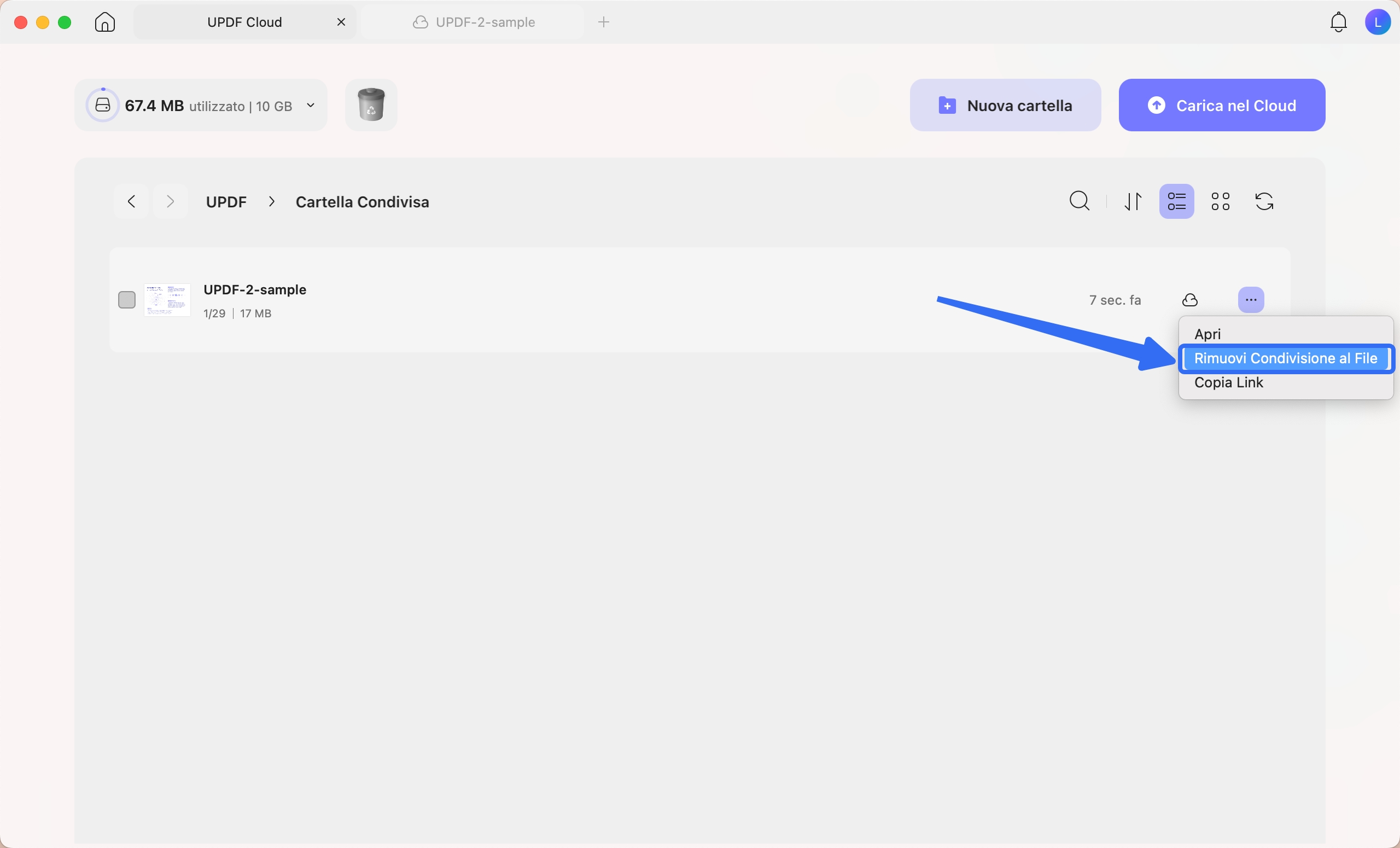This screenshot has width=1400, height=848.
Task: Close the UPDF Cloud tab
Action: (x=341, y=22)
